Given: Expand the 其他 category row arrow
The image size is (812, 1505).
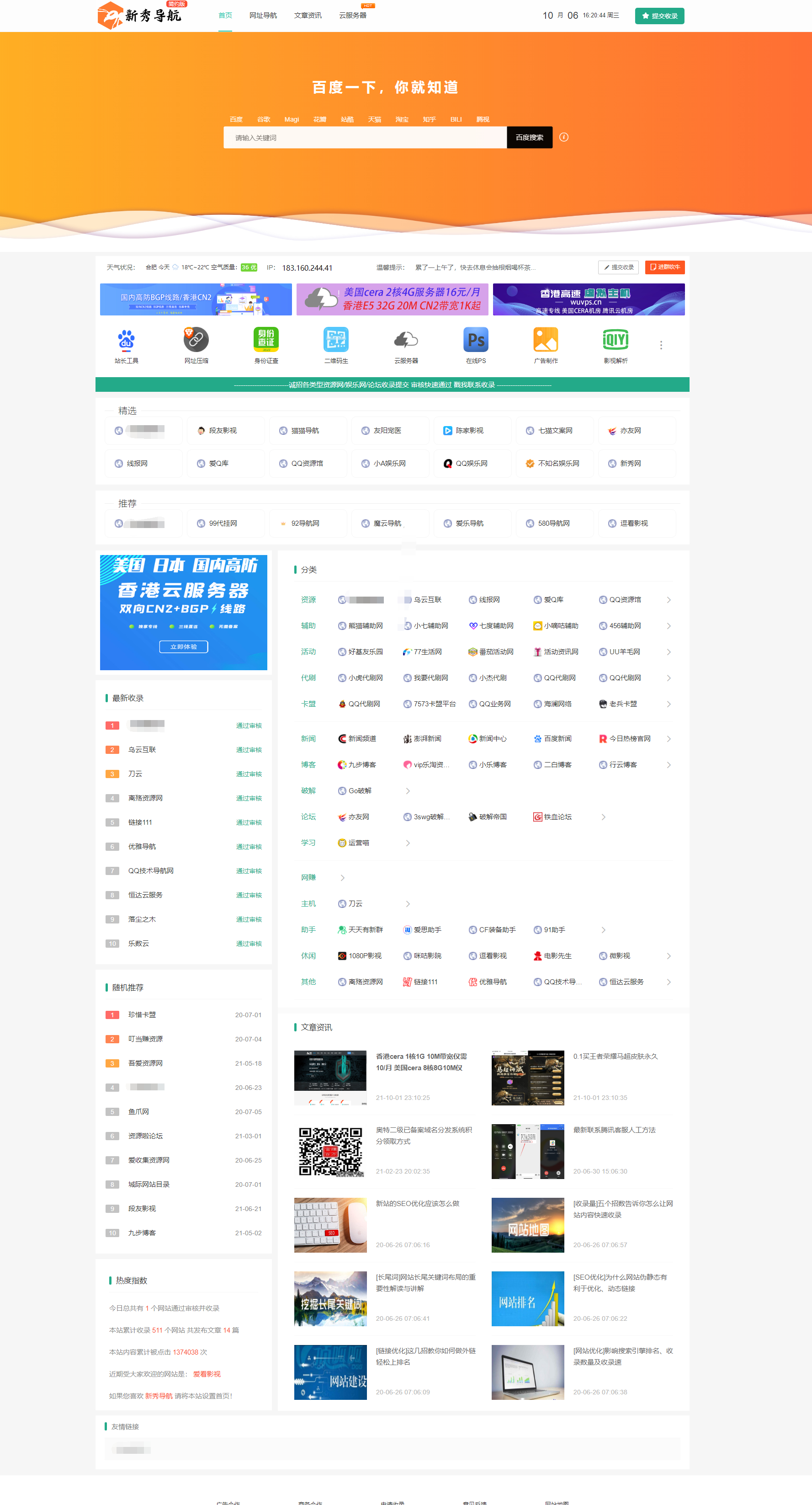Looking at the screenshot, I should (x=669, y=982).
